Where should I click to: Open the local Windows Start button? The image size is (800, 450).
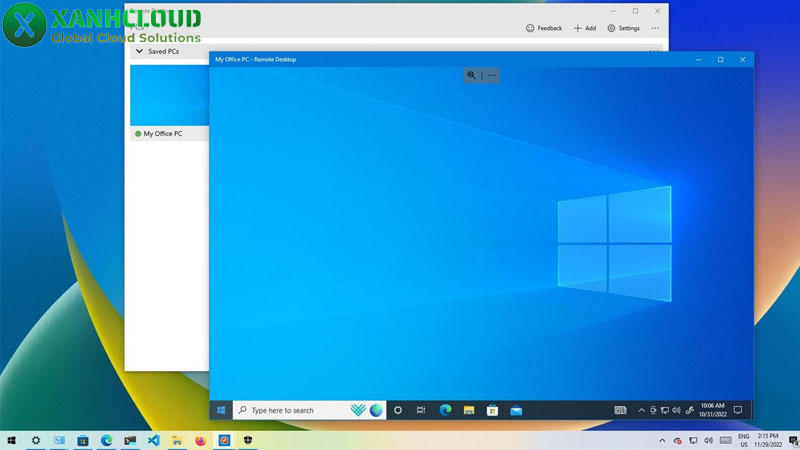[11, 440]
